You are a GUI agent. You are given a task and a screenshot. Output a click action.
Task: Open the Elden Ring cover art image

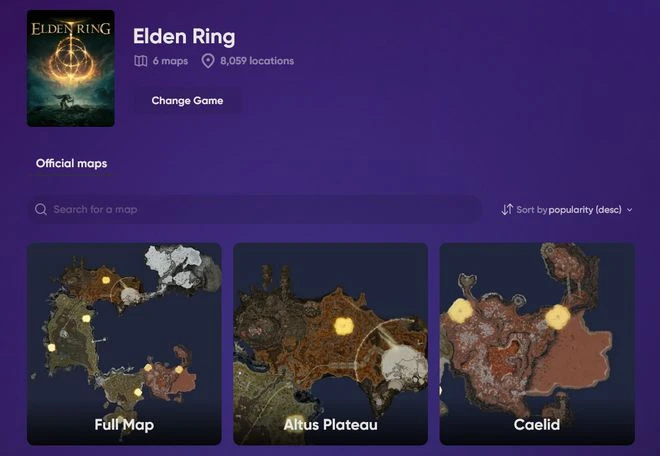click(71, 68)
